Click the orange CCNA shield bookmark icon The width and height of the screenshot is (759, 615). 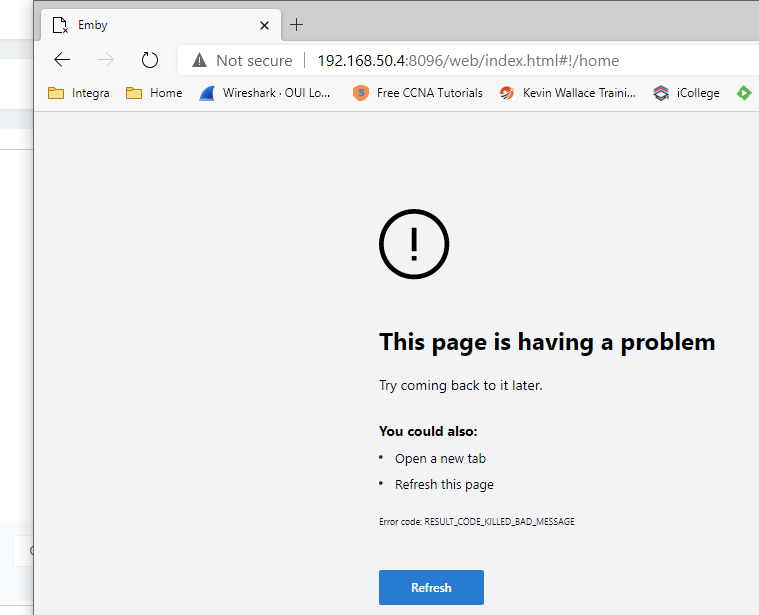(361, 93)
